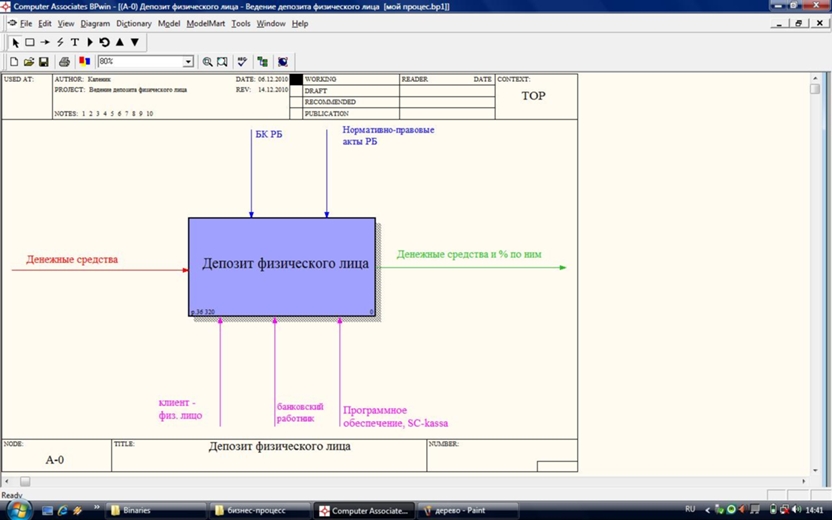The height and width of the screenshot is (520, 832).
Task: Open the Tools menu
Action: tap(241, 24)
